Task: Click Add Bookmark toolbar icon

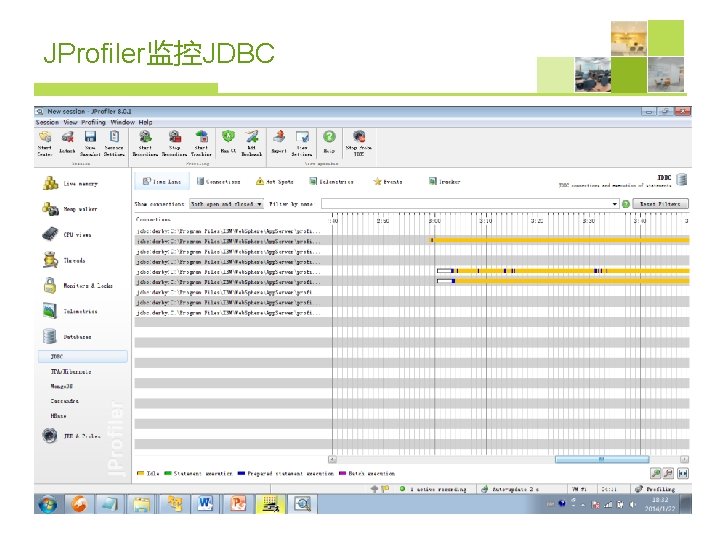Action: coord(252,143)
